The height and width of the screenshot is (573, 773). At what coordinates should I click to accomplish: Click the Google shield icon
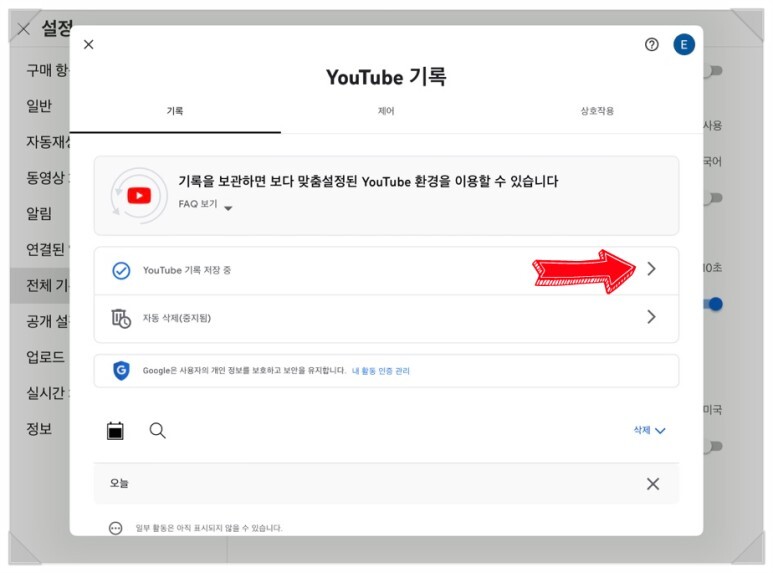(121, 370)
